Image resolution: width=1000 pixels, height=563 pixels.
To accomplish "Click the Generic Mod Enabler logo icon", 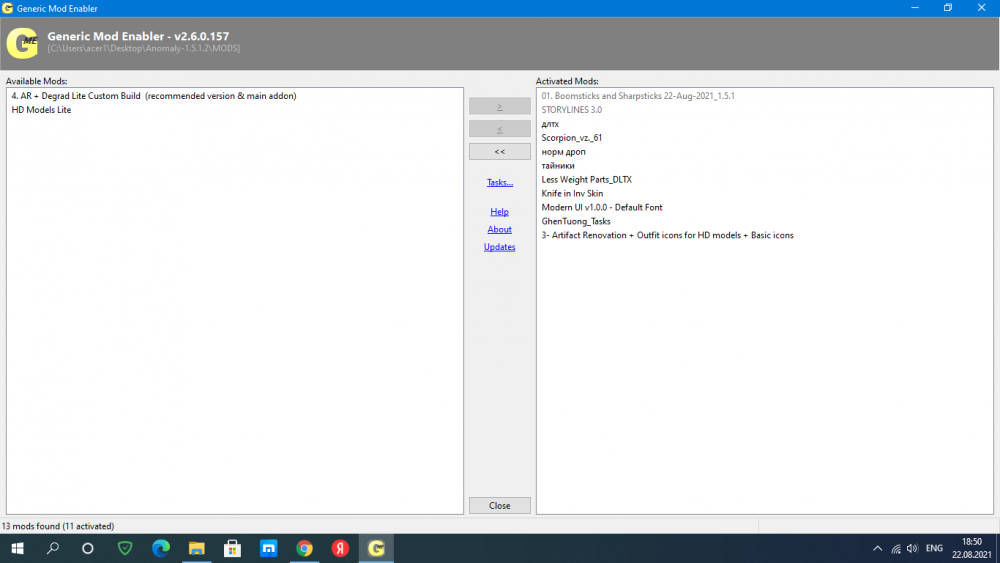I will (x=22, y=42).
